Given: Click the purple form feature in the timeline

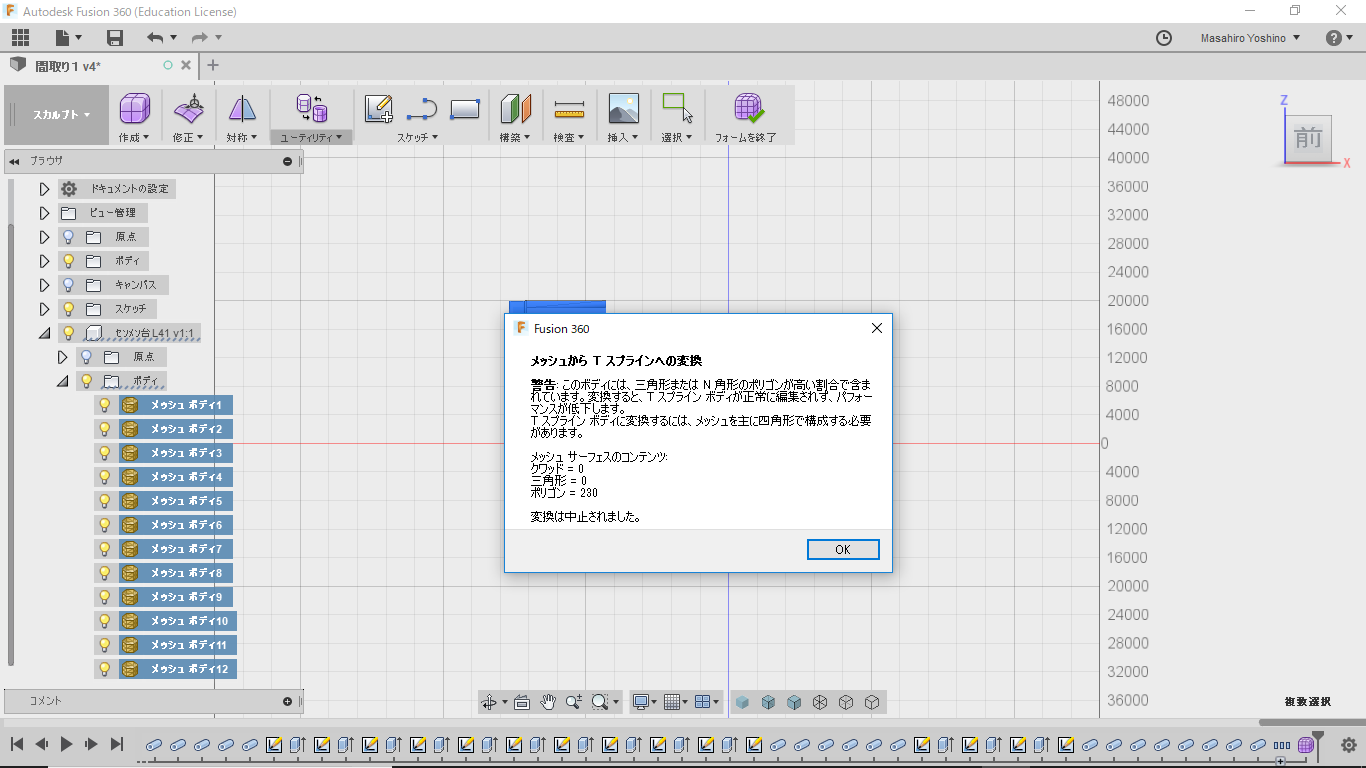Looking at the screenshot, I should tap(1306, 745).
